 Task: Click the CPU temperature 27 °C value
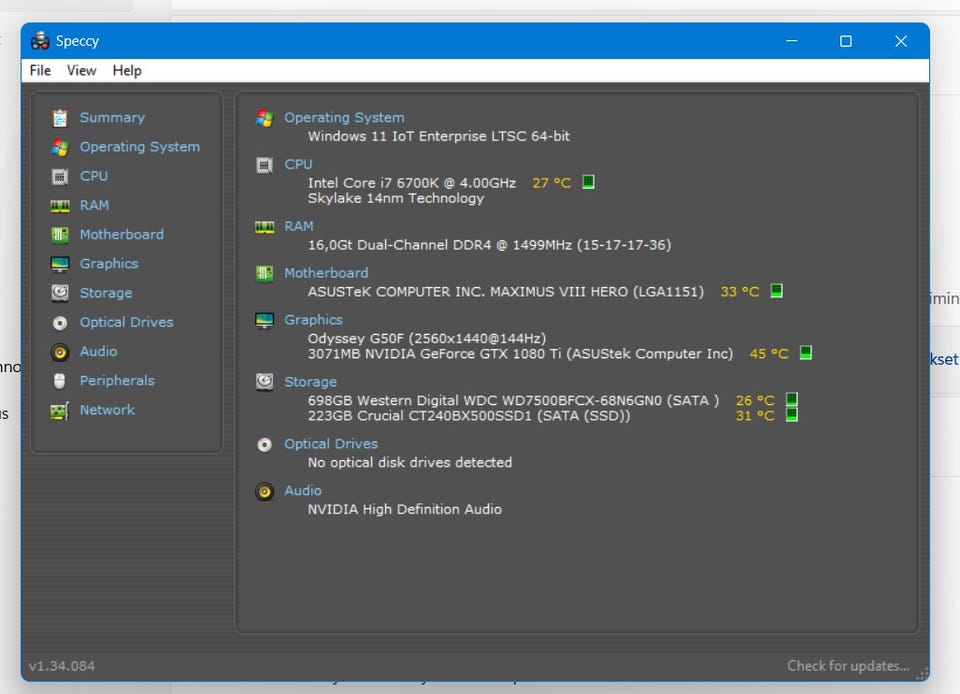point(552,183)
